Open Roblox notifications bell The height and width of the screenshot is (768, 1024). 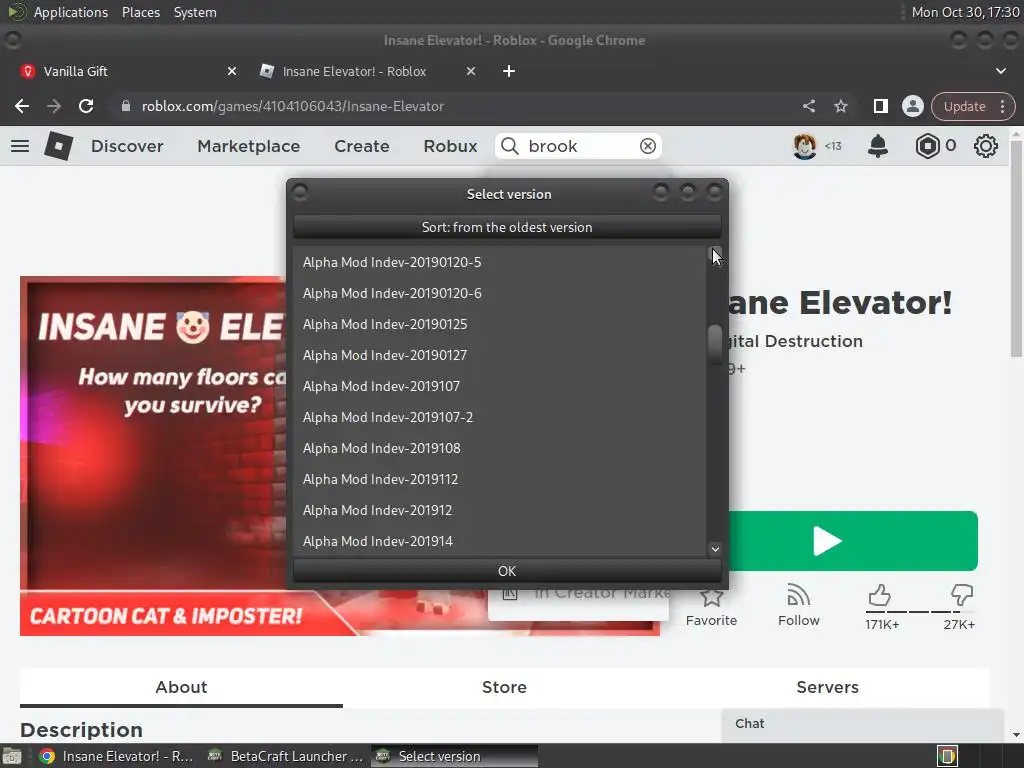(878, 146)
